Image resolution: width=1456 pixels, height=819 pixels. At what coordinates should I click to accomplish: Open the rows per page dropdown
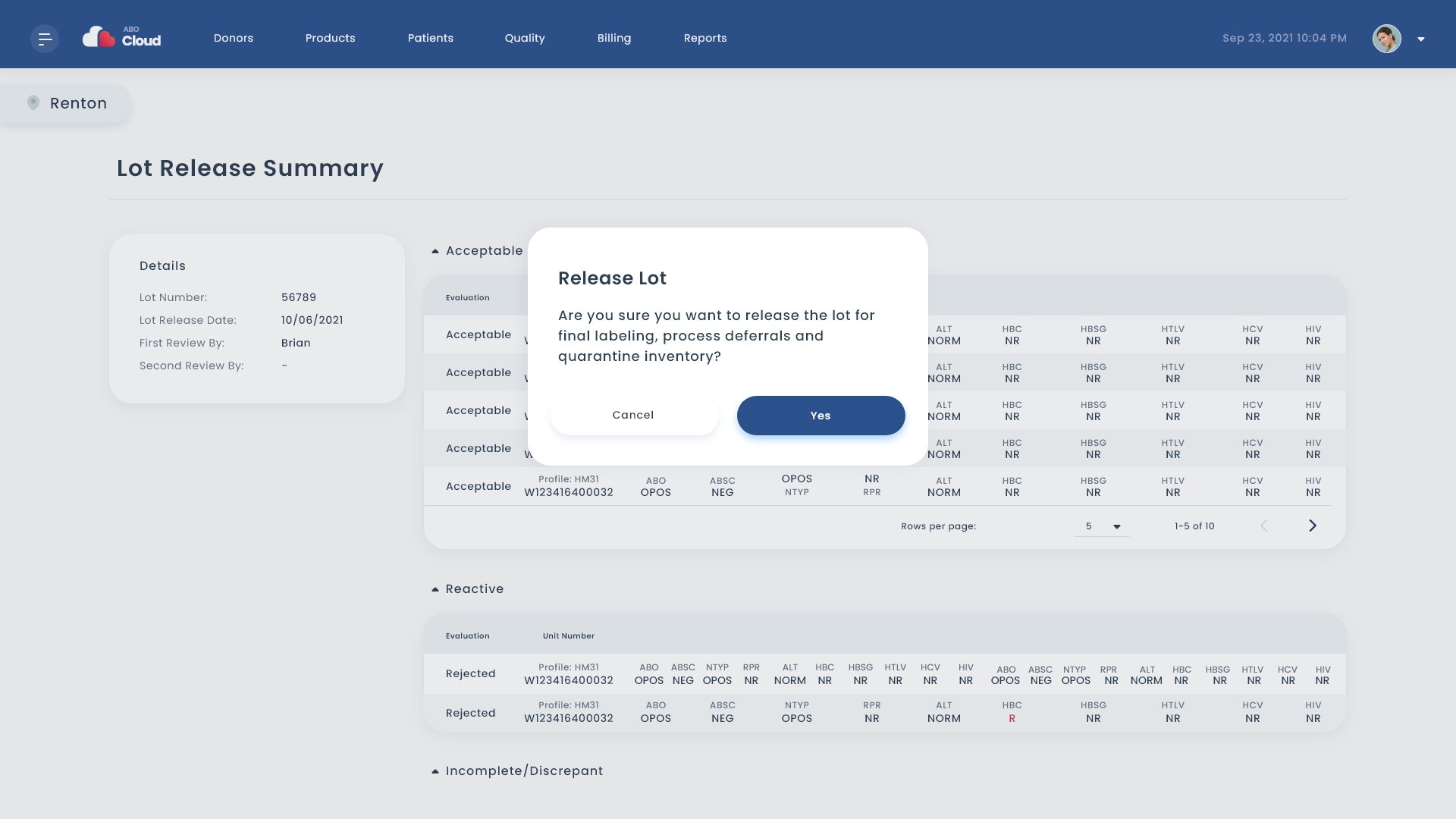(1102, 526)
